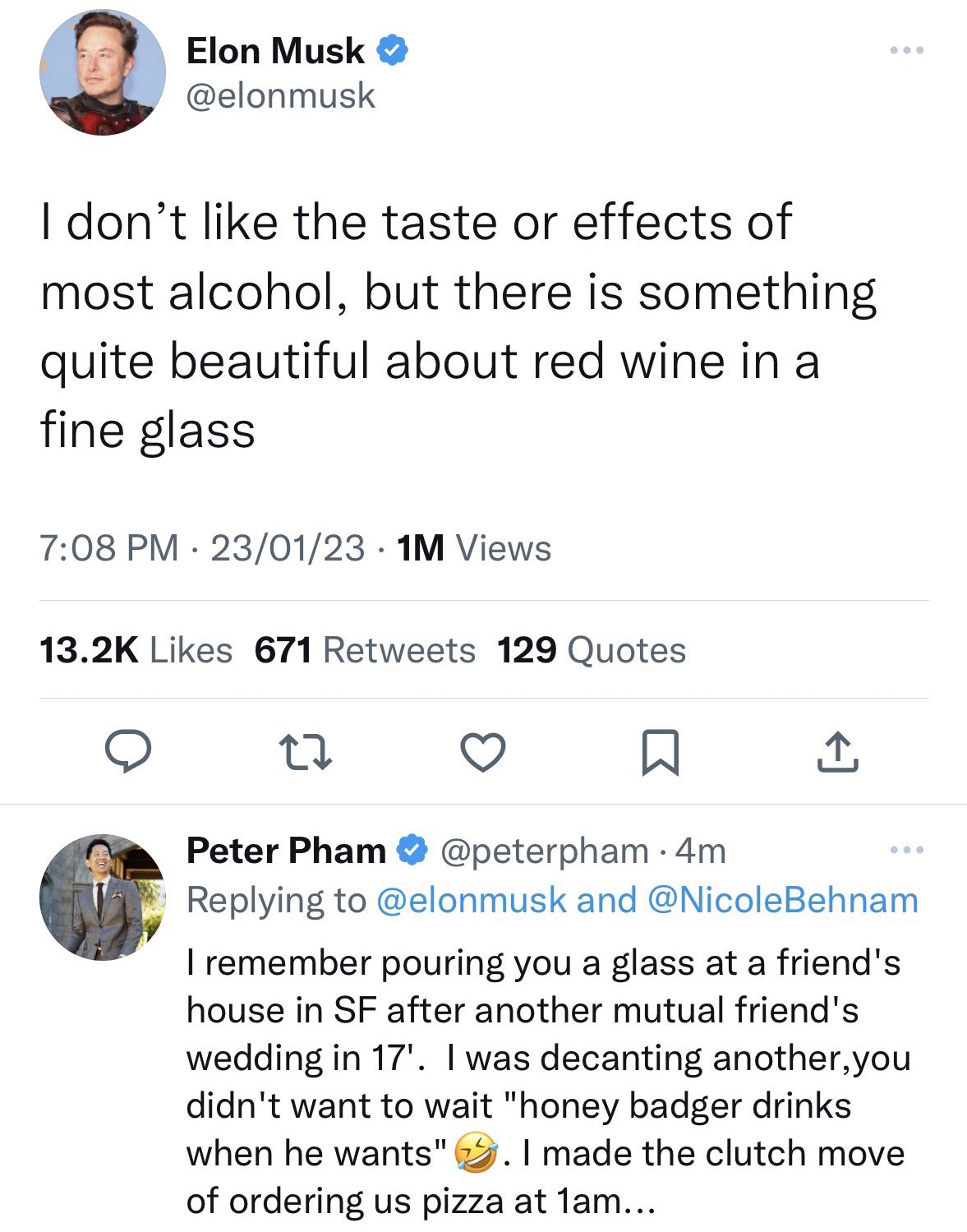Tap the reply speech bubble icon
The height and width of the screenshot is (1232, 967).
coord(128,752)
